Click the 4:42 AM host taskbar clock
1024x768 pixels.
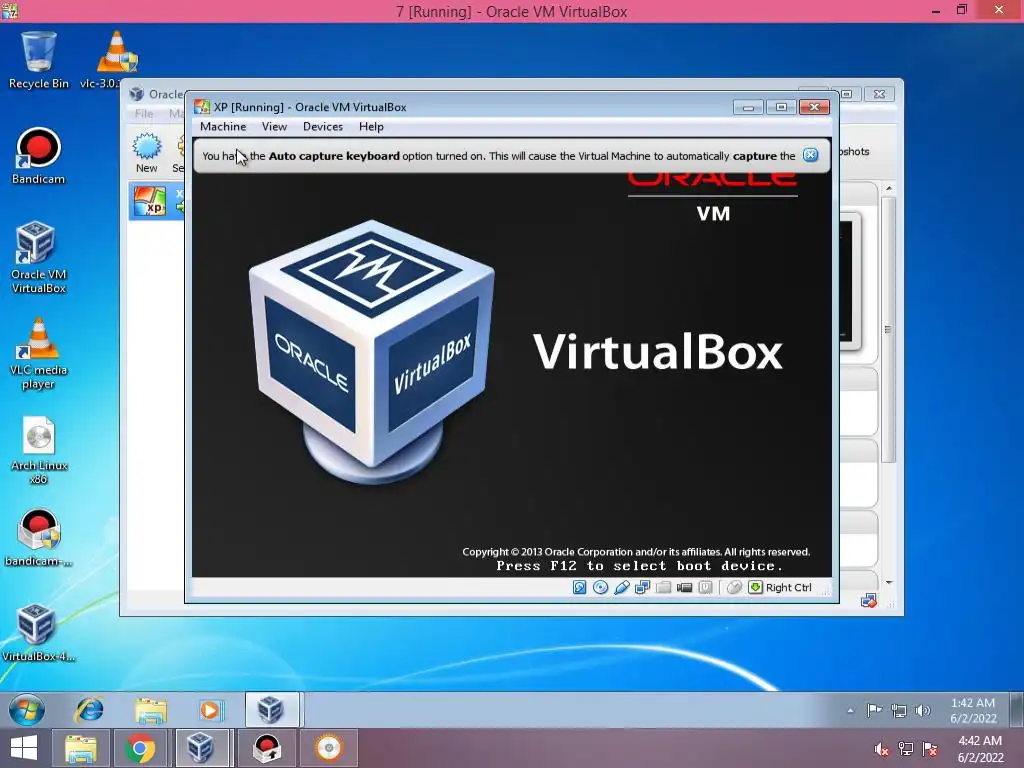pos(980,749)
